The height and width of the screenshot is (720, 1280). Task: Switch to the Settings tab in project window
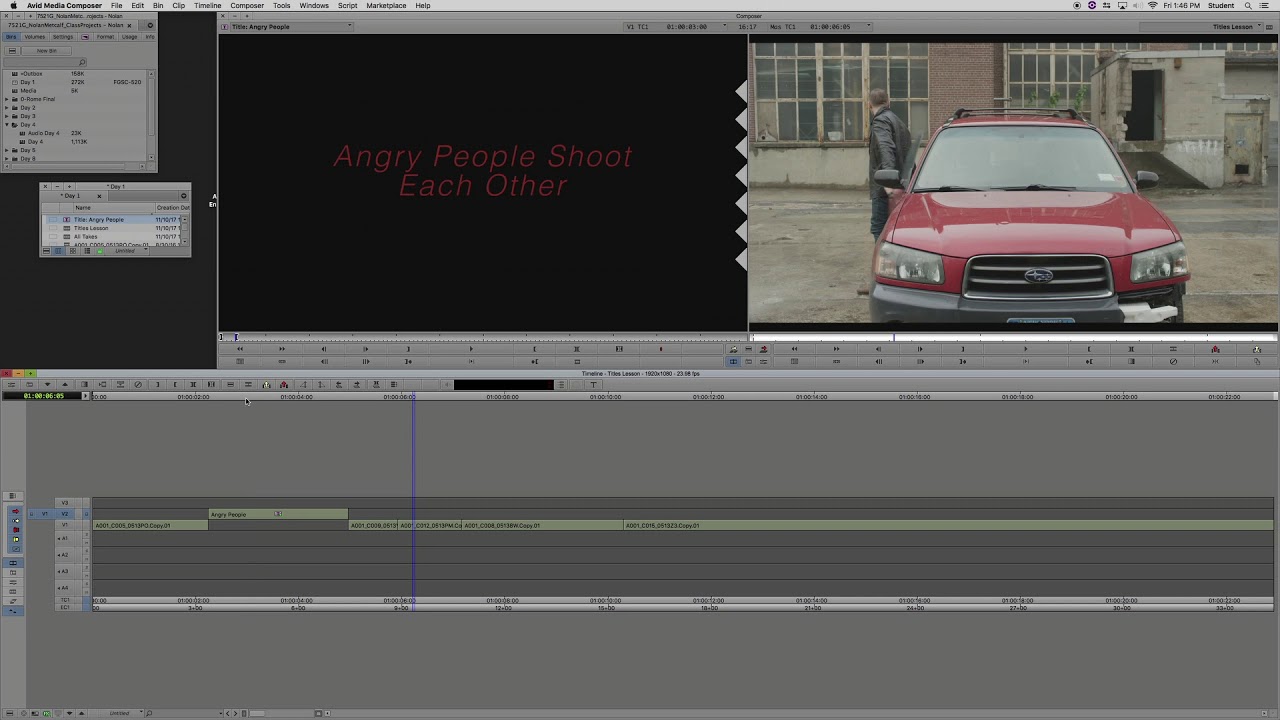tap(63, 37)
